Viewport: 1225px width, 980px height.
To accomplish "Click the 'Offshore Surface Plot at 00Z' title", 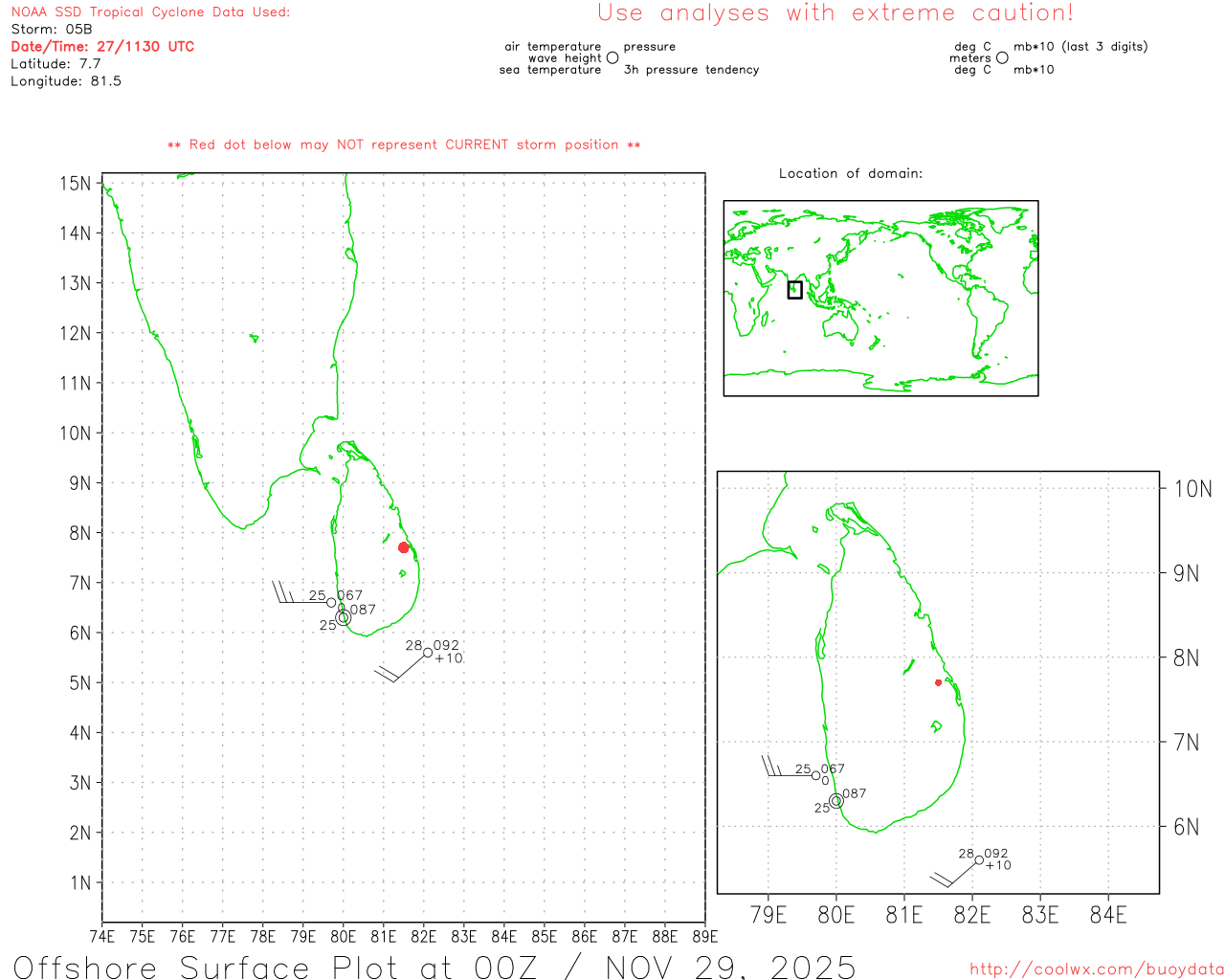I will tap(276, 968).
